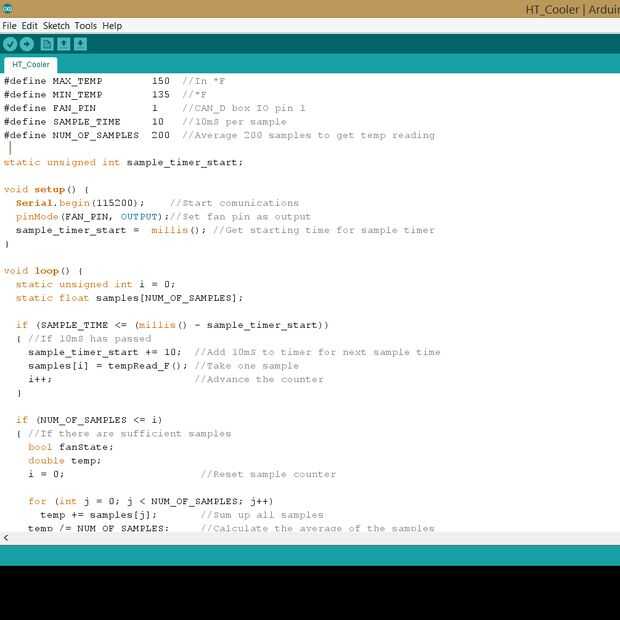Open the Sketch menu
Screen dimensions: 620x620
[56, 26]
